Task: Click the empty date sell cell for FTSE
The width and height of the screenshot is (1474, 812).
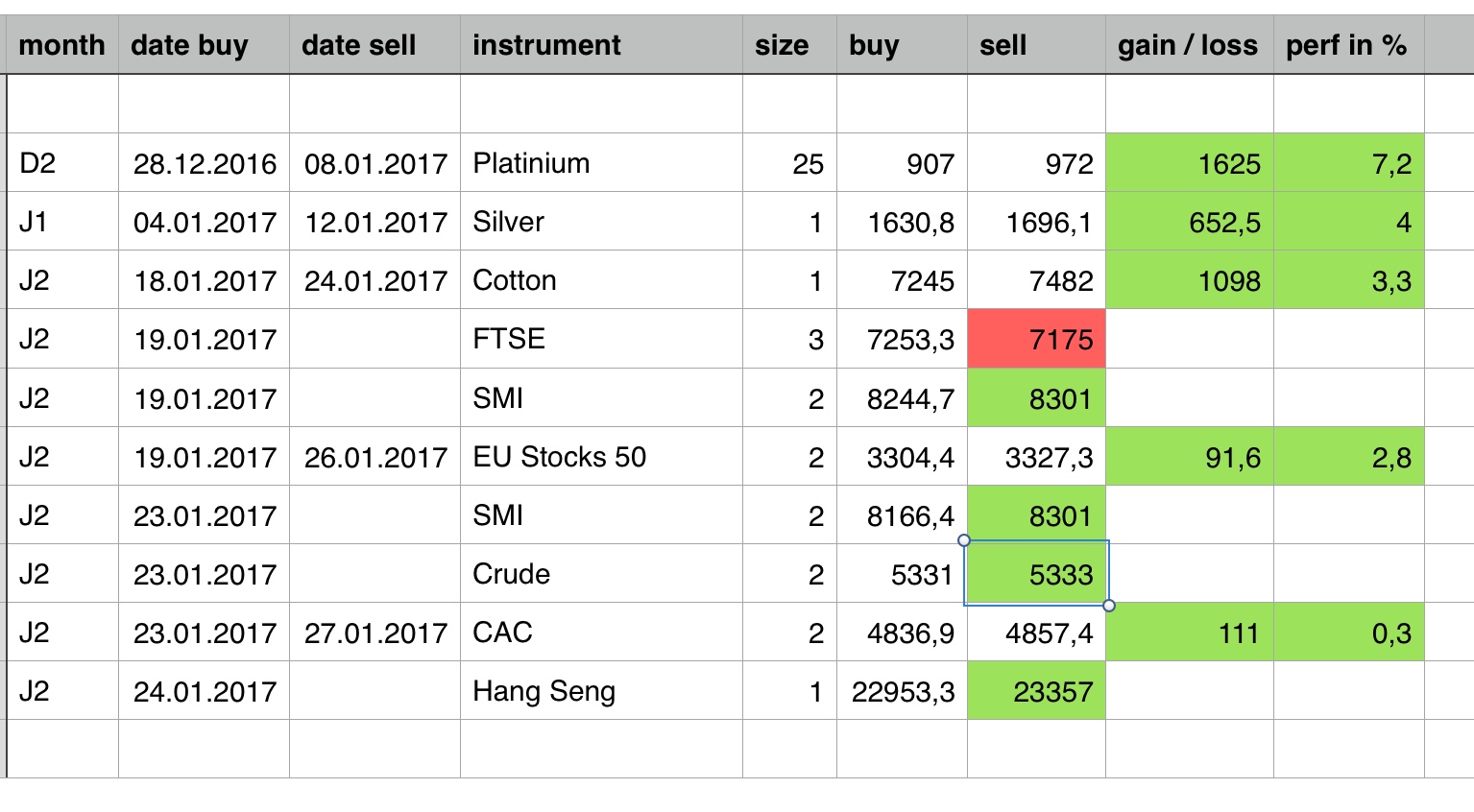Action: (x=375, y=339)
